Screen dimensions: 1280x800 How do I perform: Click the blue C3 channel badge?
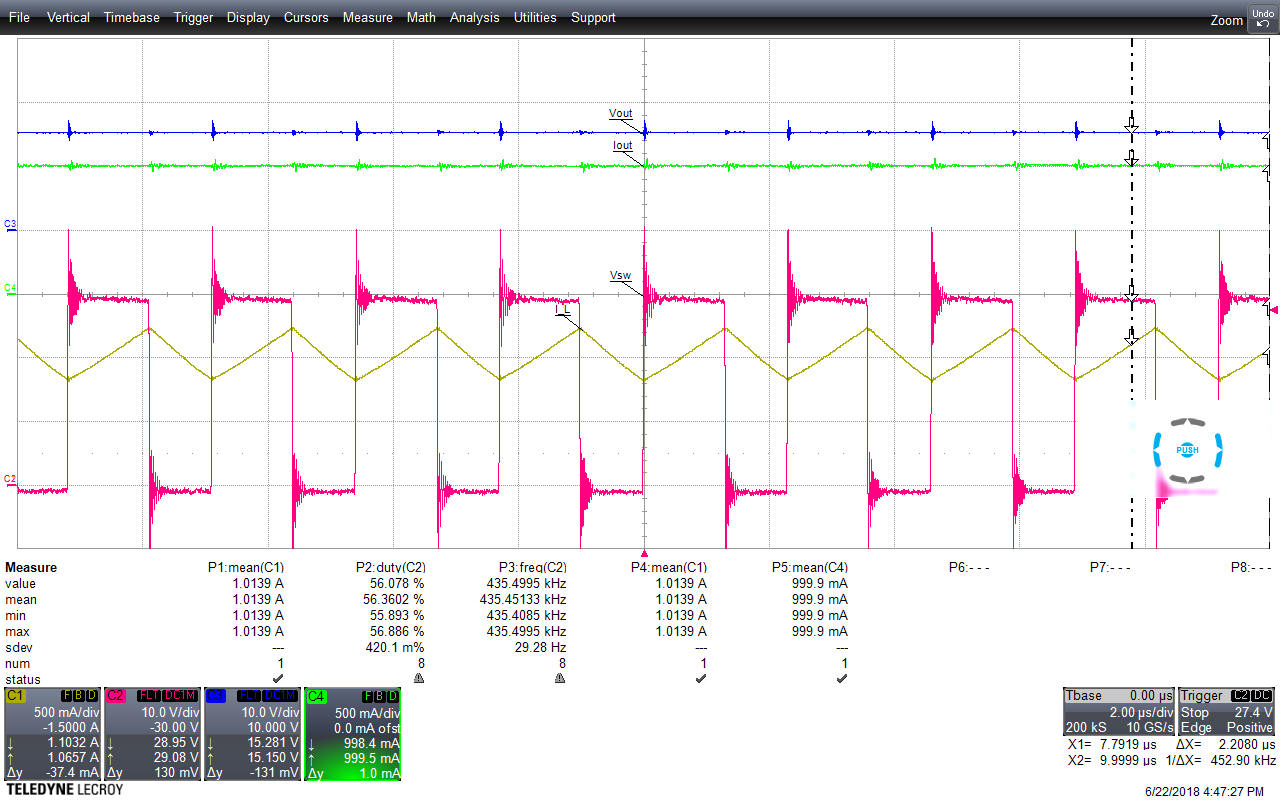pos(215,695)
